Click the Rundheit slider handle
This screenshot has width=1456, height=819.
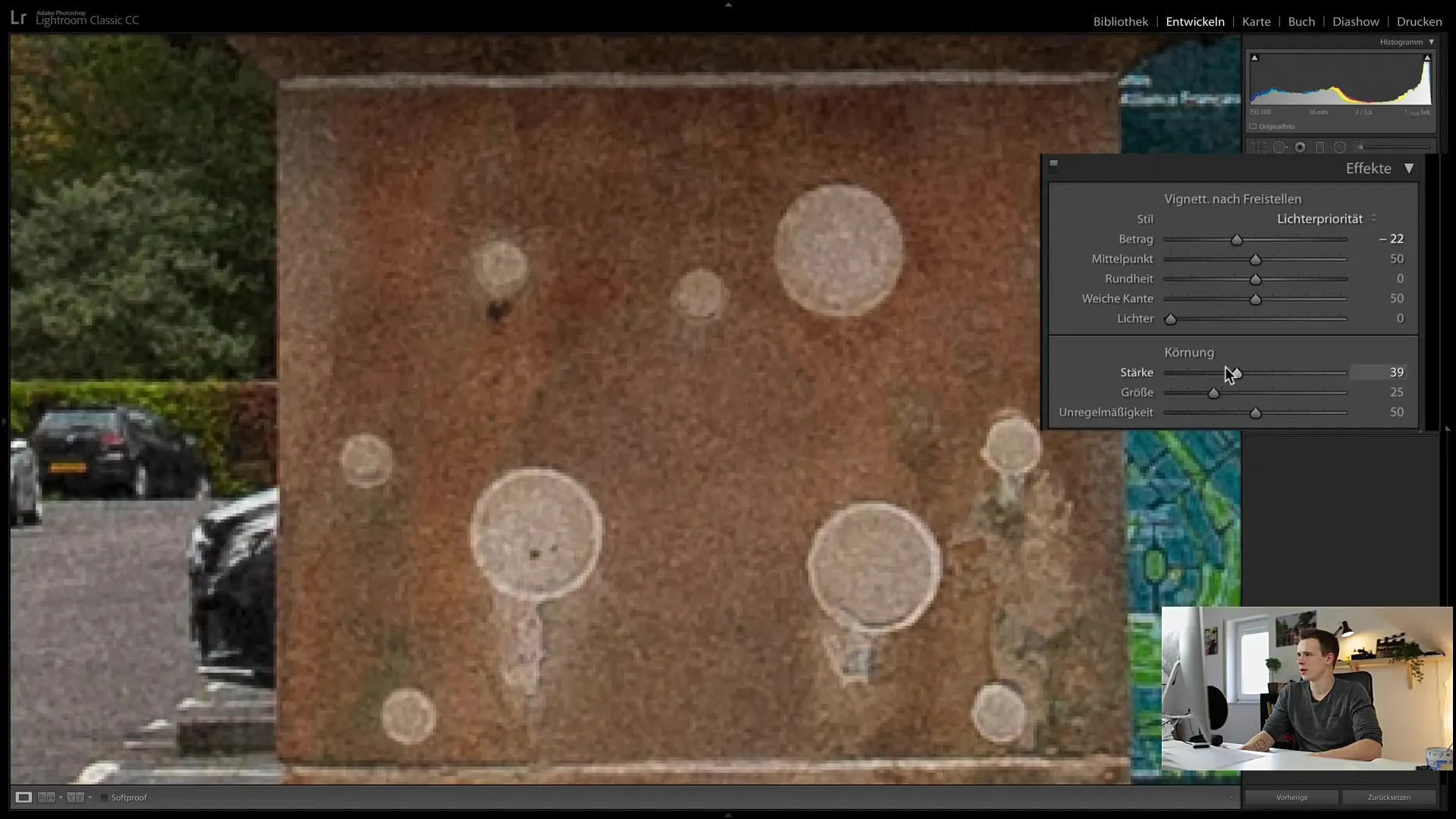[1256, 279]
